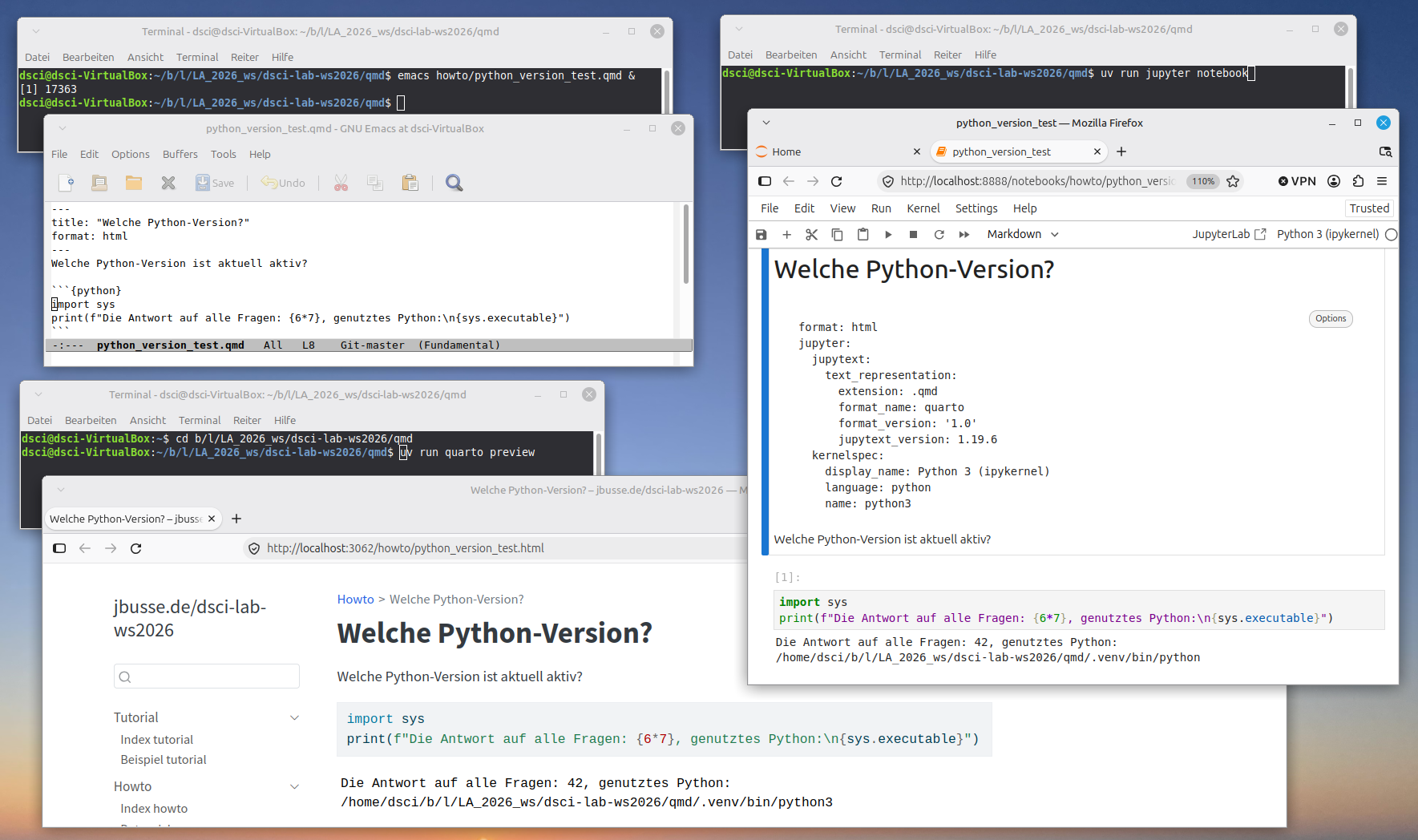1418x840 pixels.
Task: Restart kernel and run all cells icon
Action: coord(964,234)
